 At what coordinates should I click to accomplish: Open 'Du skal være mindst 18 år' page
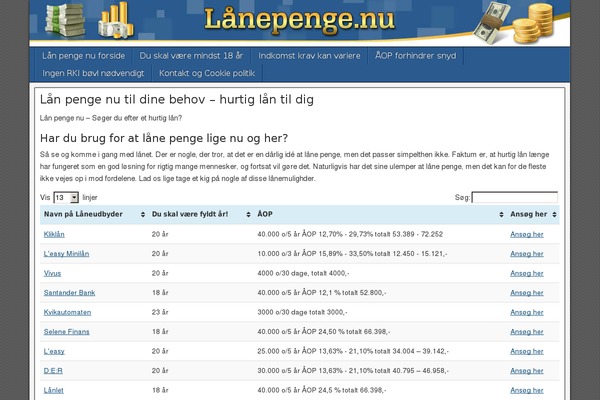coord(191,56)
